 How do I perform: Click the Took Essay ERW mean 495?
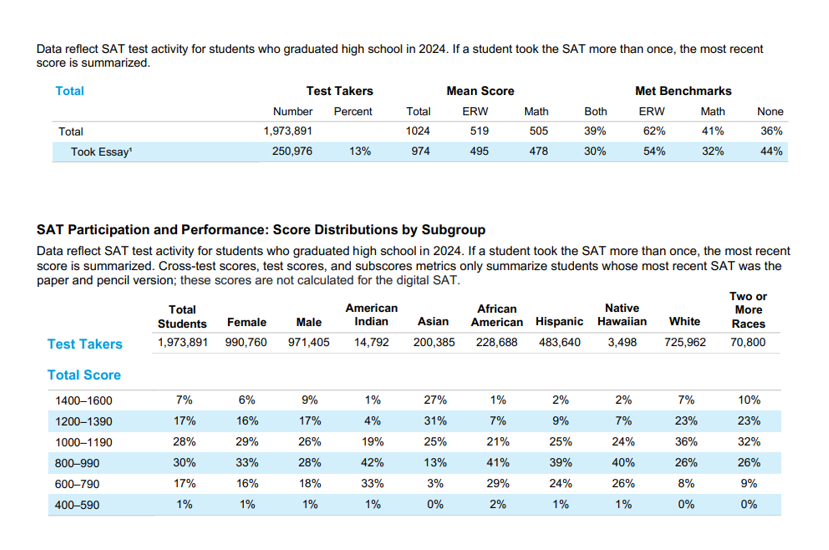[480, 151]
